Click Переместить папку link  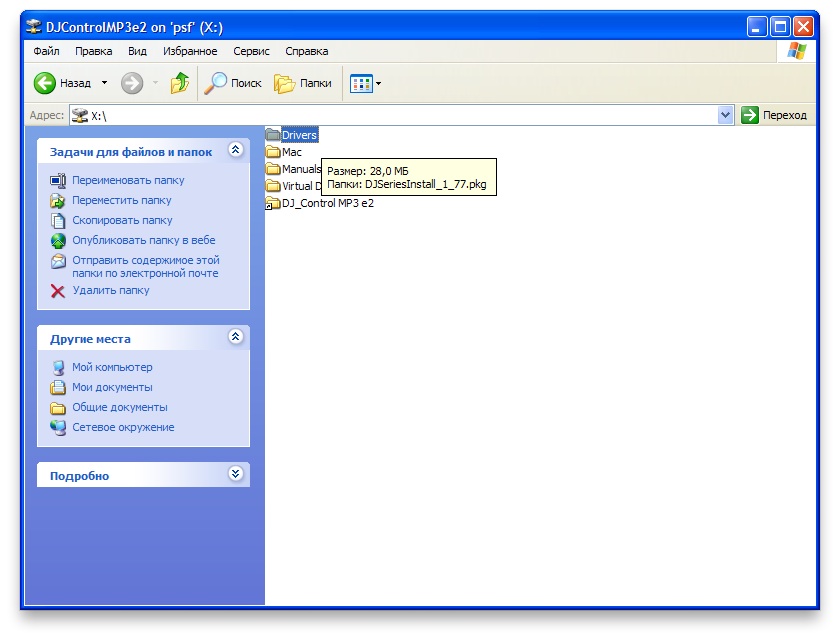tap(122, 200)
